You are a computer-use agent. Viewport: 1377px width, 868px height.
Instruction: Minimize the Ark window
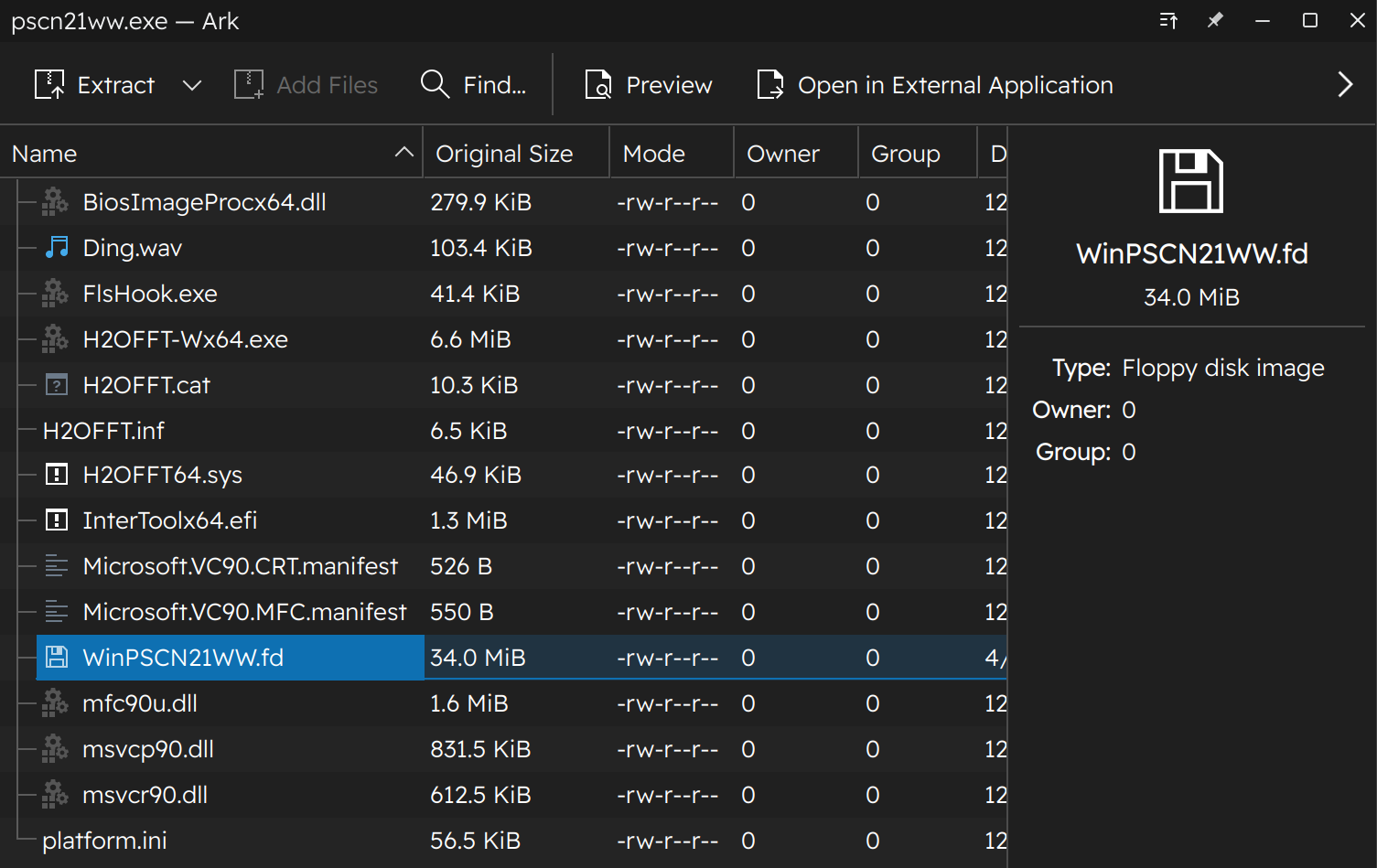pyautogui.click(x=1263, y=20)
